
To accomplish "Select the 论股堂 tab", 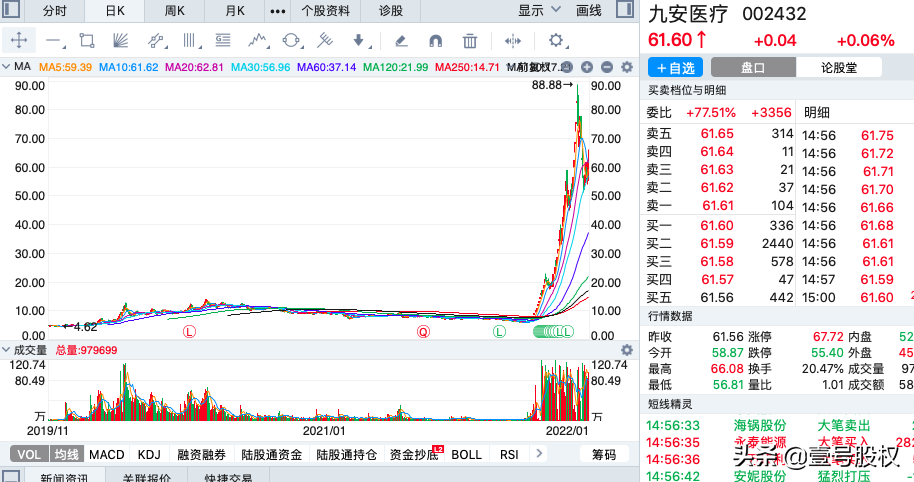I will click(839, 68).
